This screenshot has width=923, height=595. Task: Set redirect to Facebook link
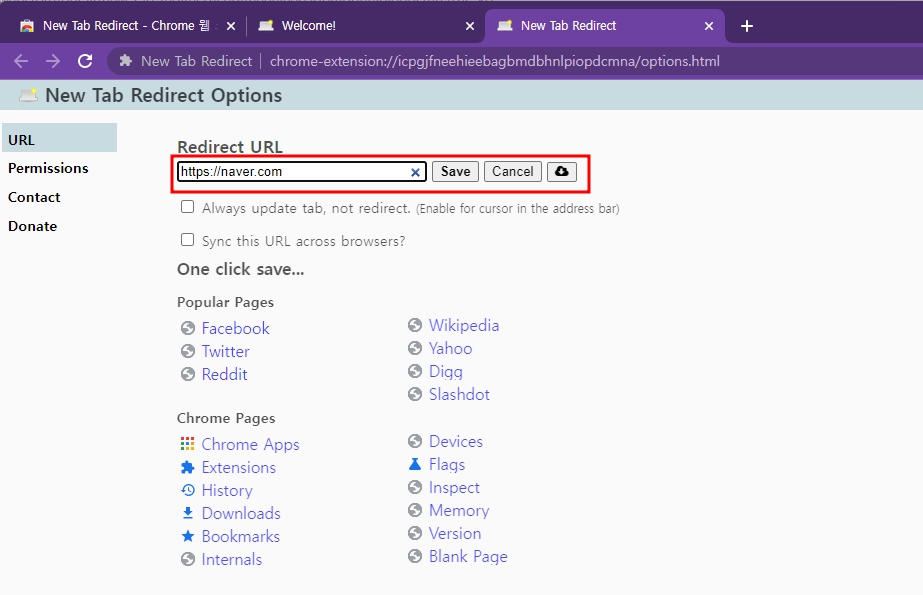pyautogui.click(x=235, y=328)
